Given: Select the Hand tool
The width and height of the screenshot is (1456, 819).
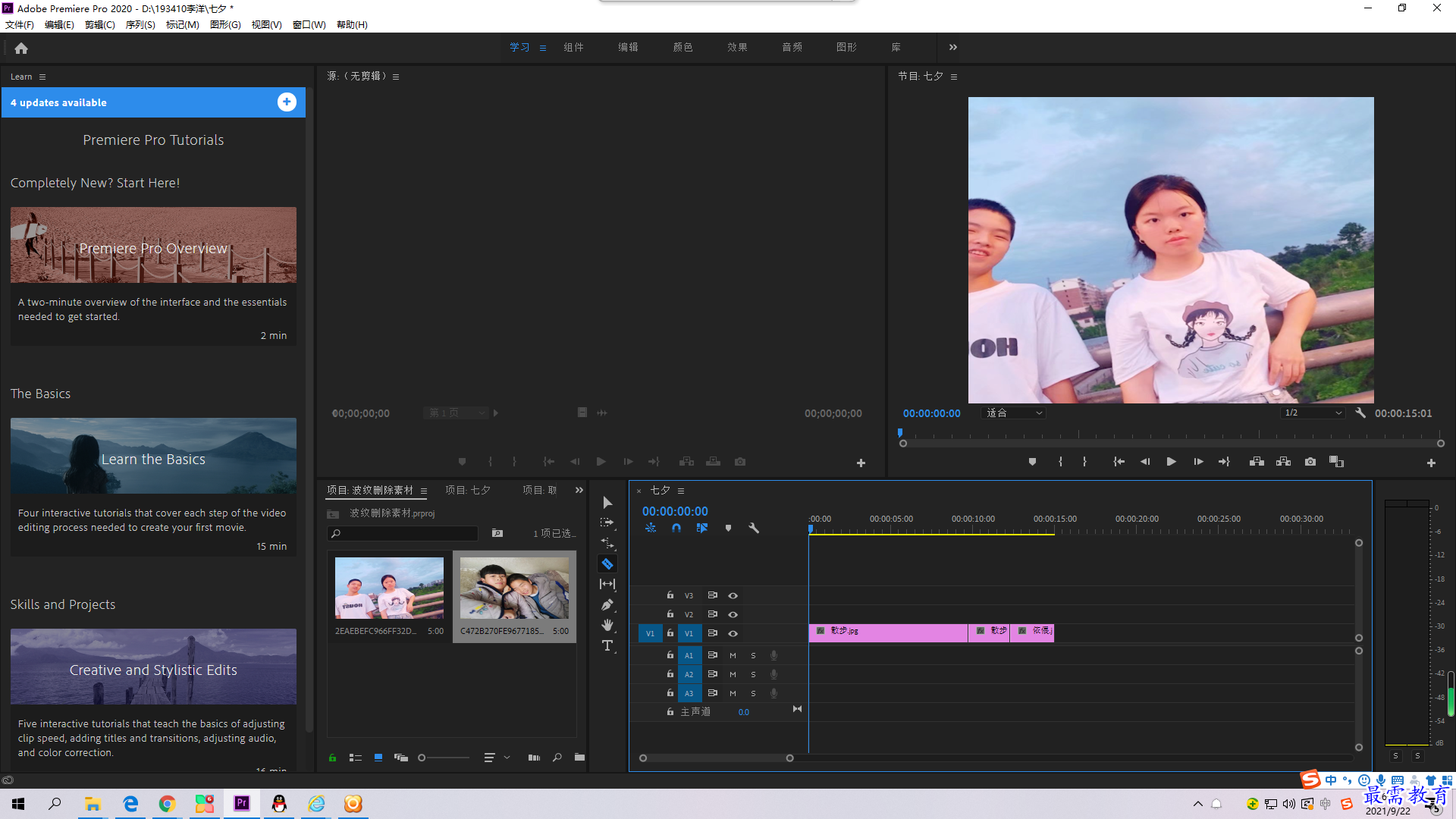Looking at the screenshot, I should pyautogui.click(x=607, y=625).
